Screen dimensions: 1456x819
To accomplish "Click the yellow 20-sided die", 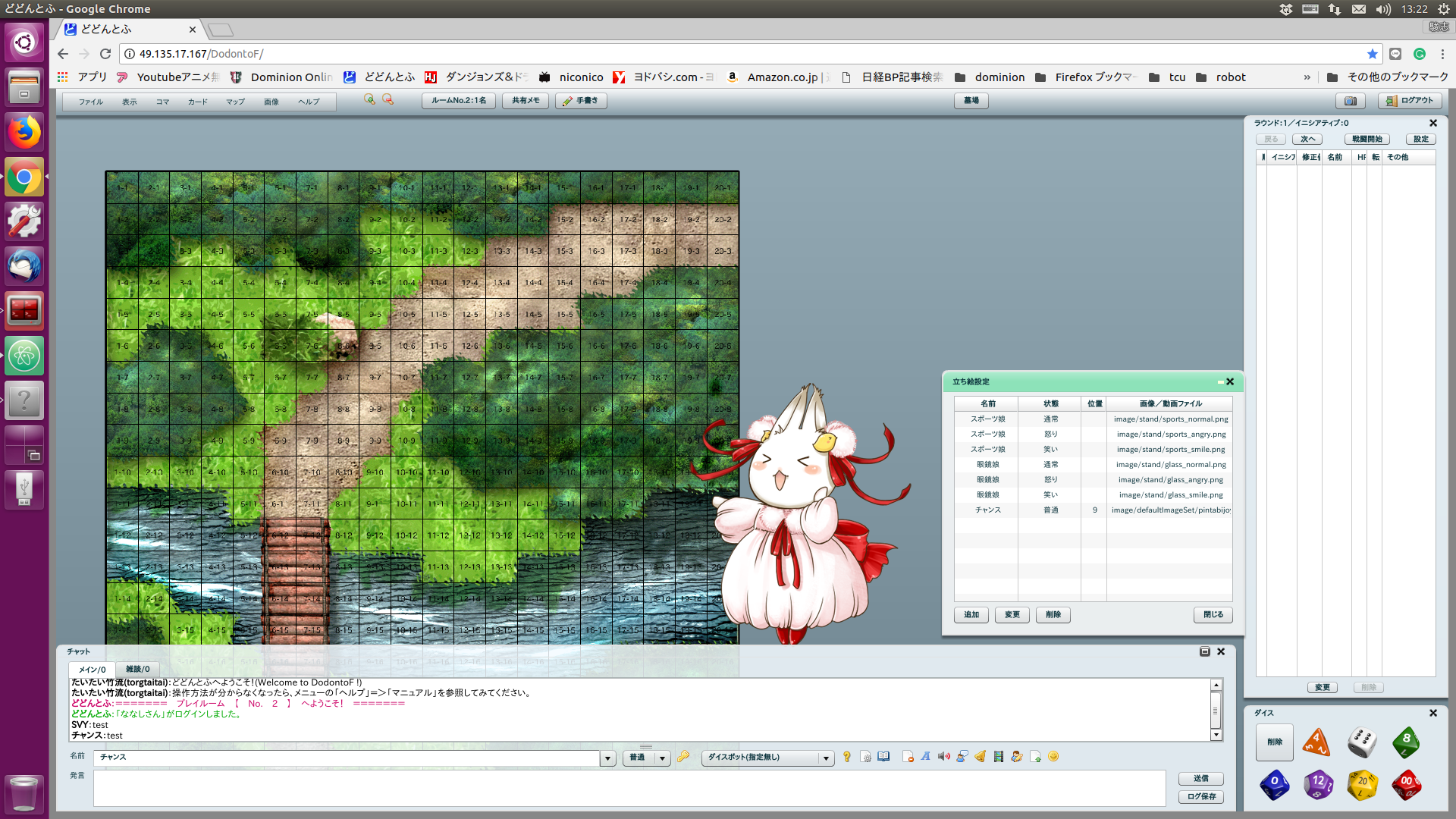I will pos(1362,784).
